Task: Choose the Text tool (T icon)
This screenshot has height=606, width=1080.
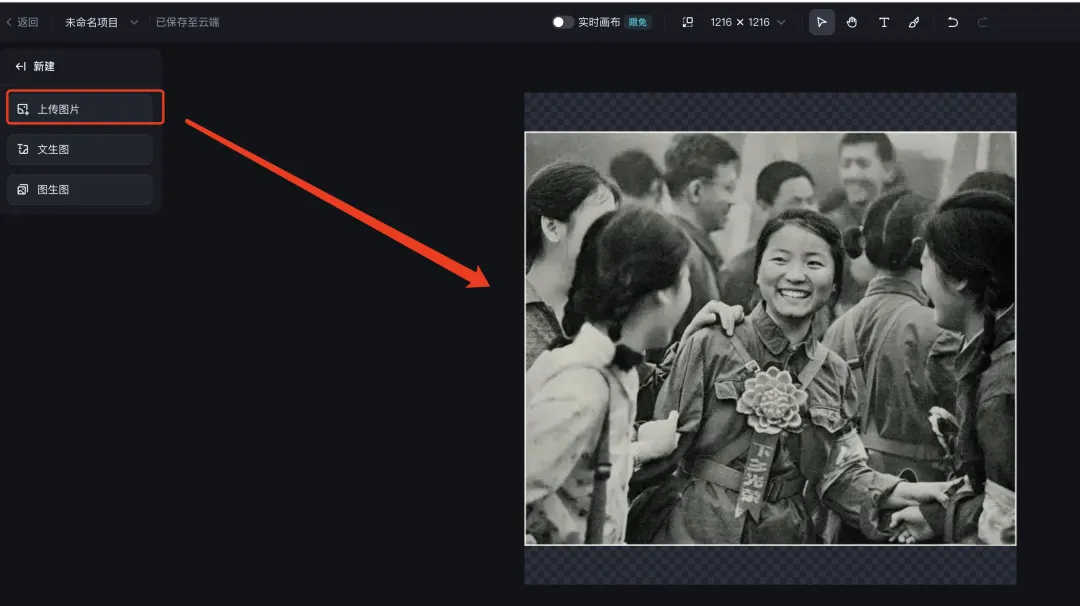Action: coord(884,22)
